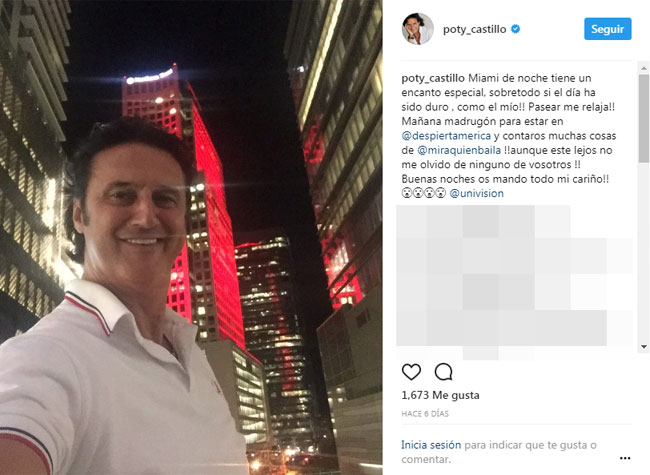The height and width of the screenshot is (475, 650).
Task: Open the three-dots more options menu
Action: (x=625, y=458)
